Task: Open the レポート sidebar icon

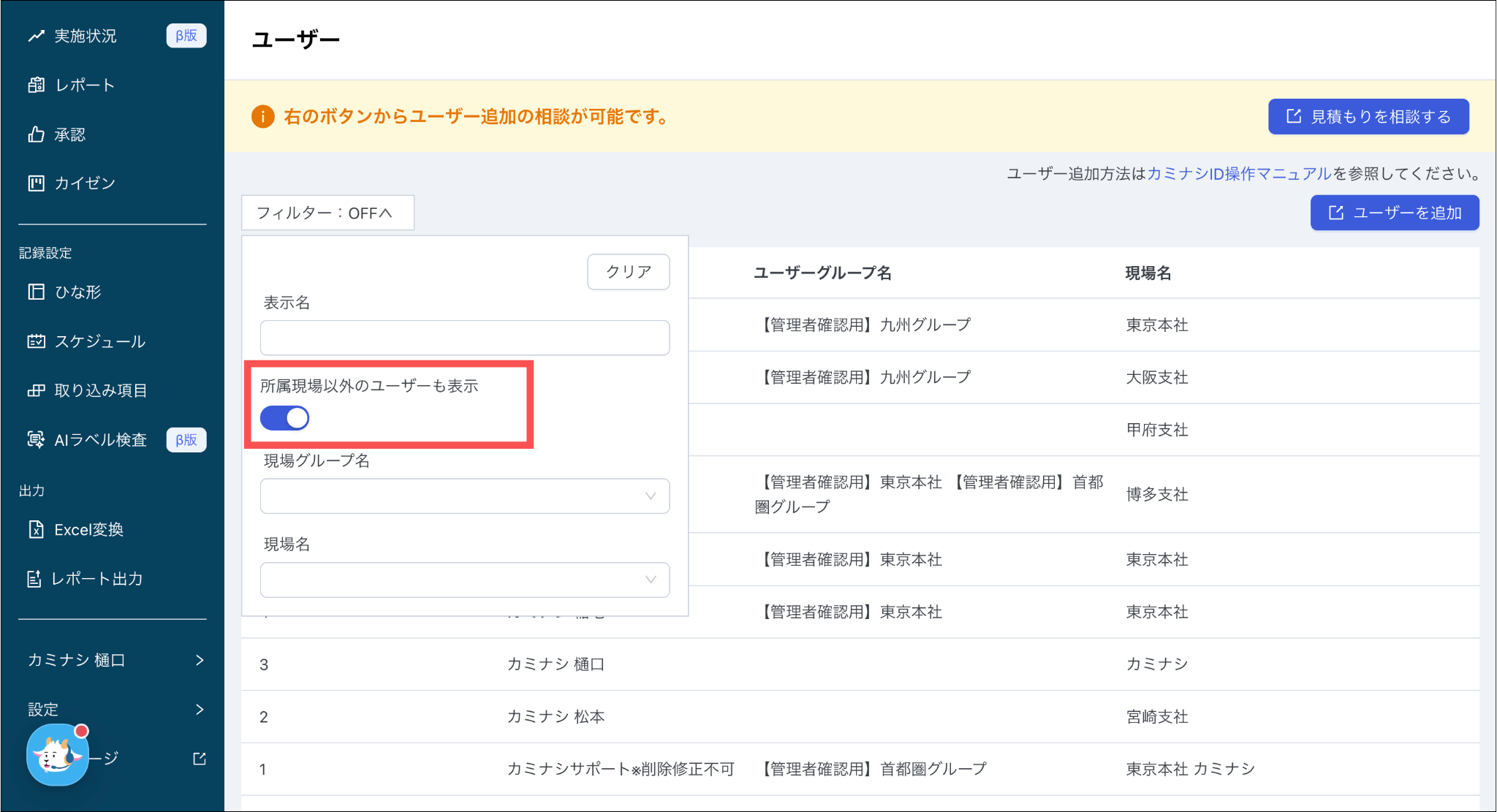Action: 36,85
